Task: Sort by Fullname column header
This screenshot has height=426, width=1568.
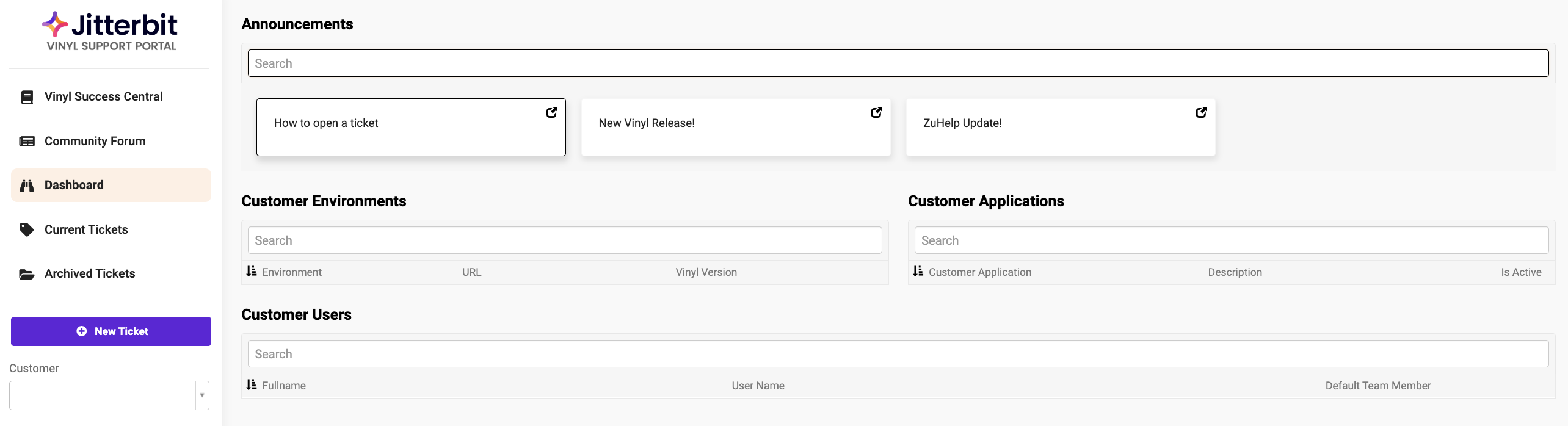Action: coord(284,386)
